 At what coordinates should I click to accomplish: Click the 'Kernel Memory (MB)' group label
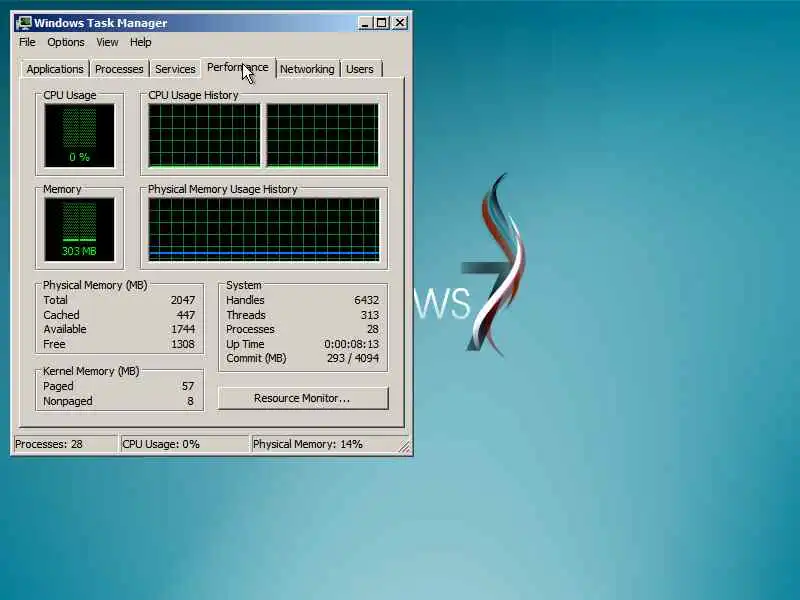(91, 371)
